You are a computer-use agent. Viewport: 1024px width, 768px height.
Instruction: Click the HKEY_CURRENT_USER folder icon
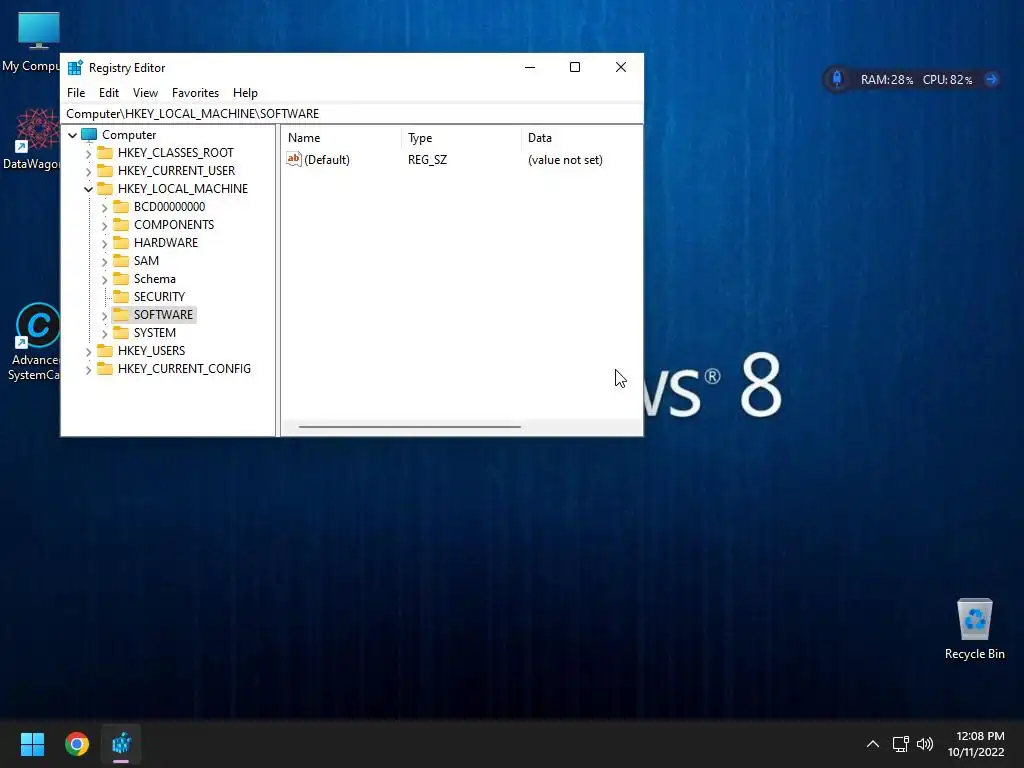click(104, 170)
